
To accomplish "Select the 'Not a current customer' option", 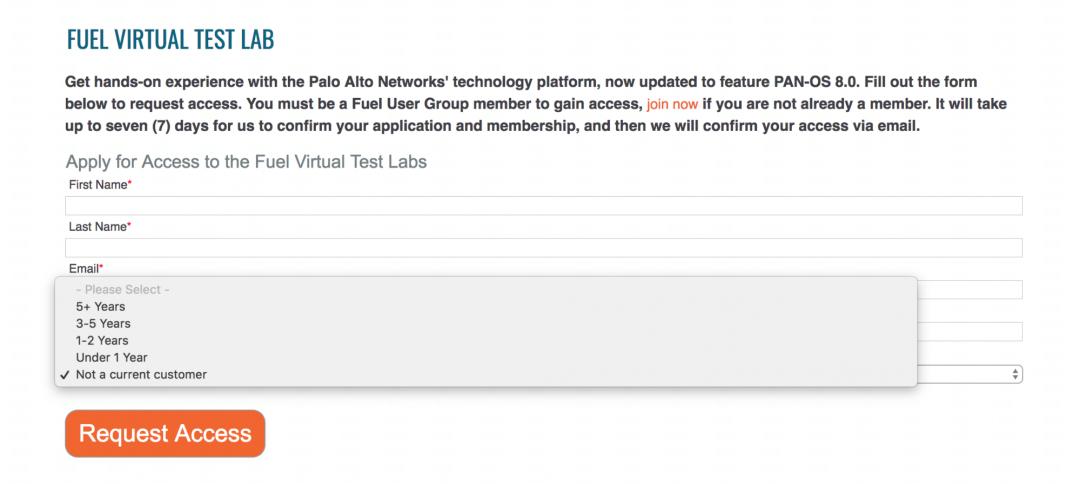I will pos(141,375).
